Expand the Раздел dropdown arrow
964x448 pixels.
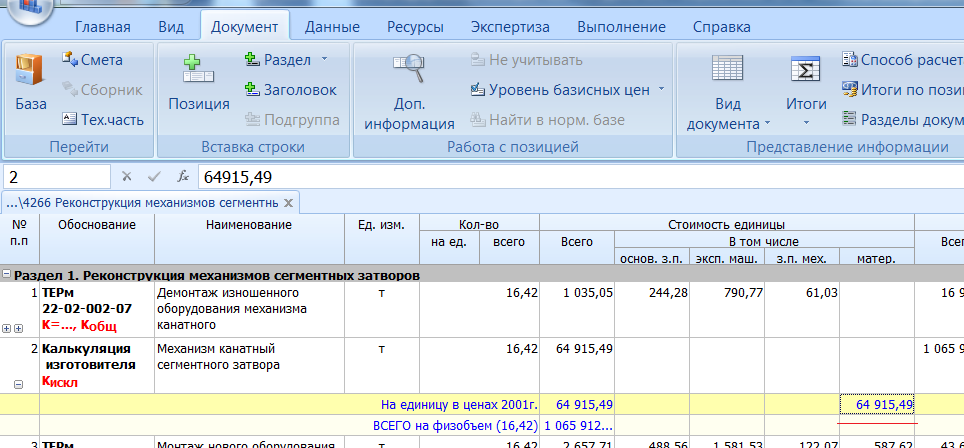pyautogui.click(x=324, y=60)
